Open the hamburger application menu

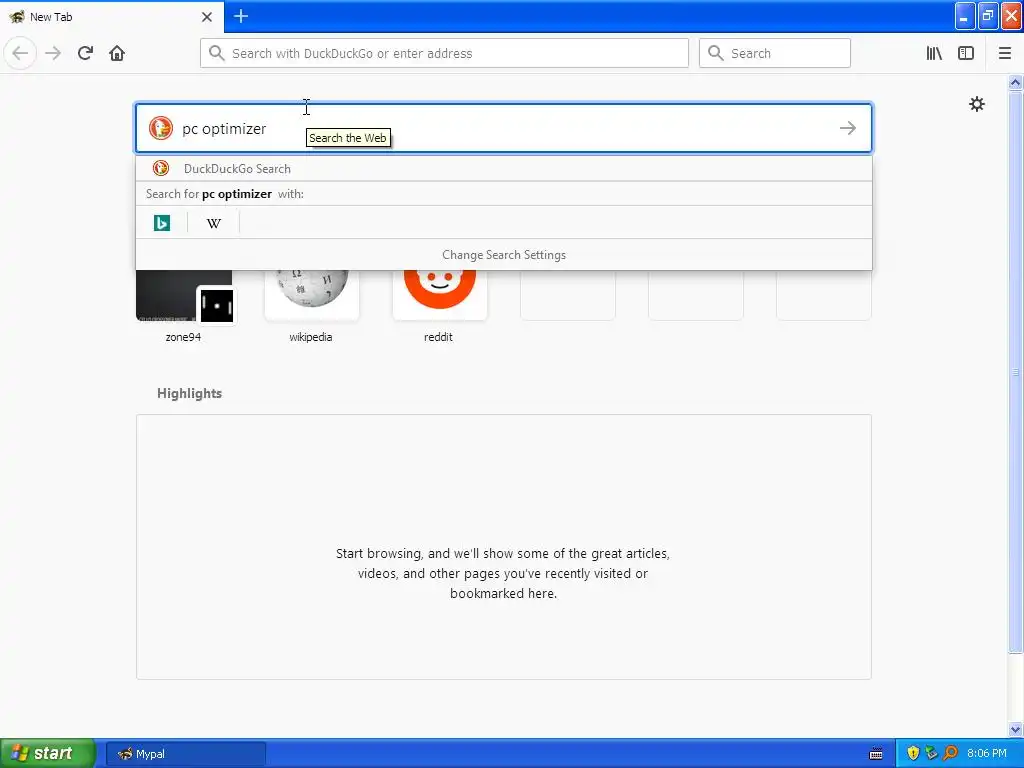[1005, 53]
